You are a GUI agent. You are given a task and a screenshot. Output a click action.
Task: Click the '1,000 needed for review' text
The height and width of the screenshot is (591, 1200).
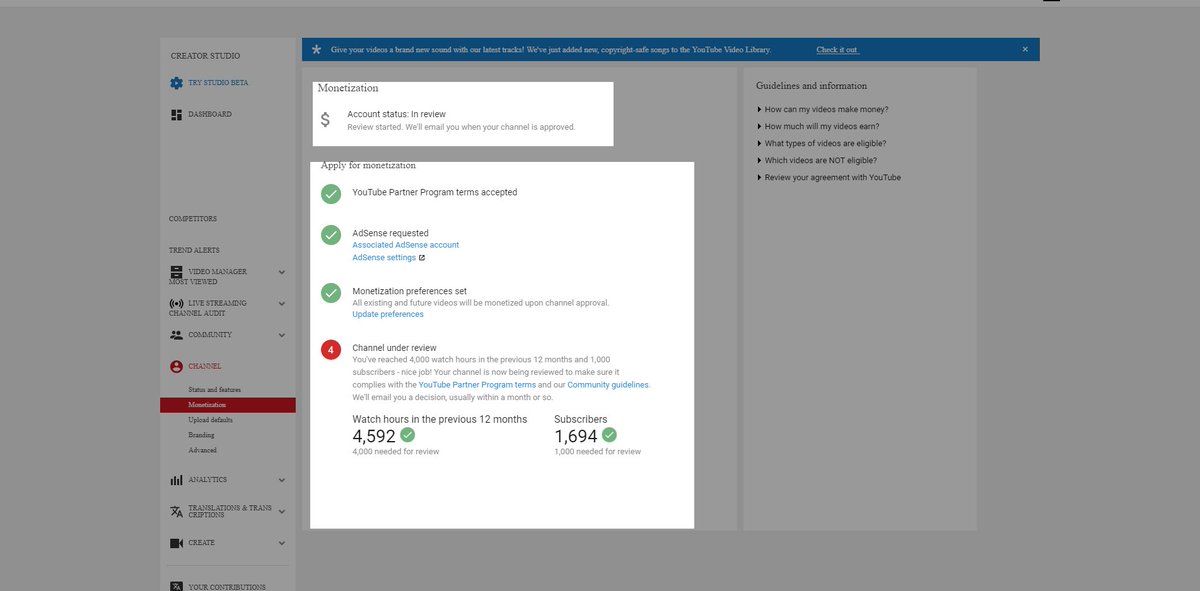pyautogui.click(x=598, y=452)
